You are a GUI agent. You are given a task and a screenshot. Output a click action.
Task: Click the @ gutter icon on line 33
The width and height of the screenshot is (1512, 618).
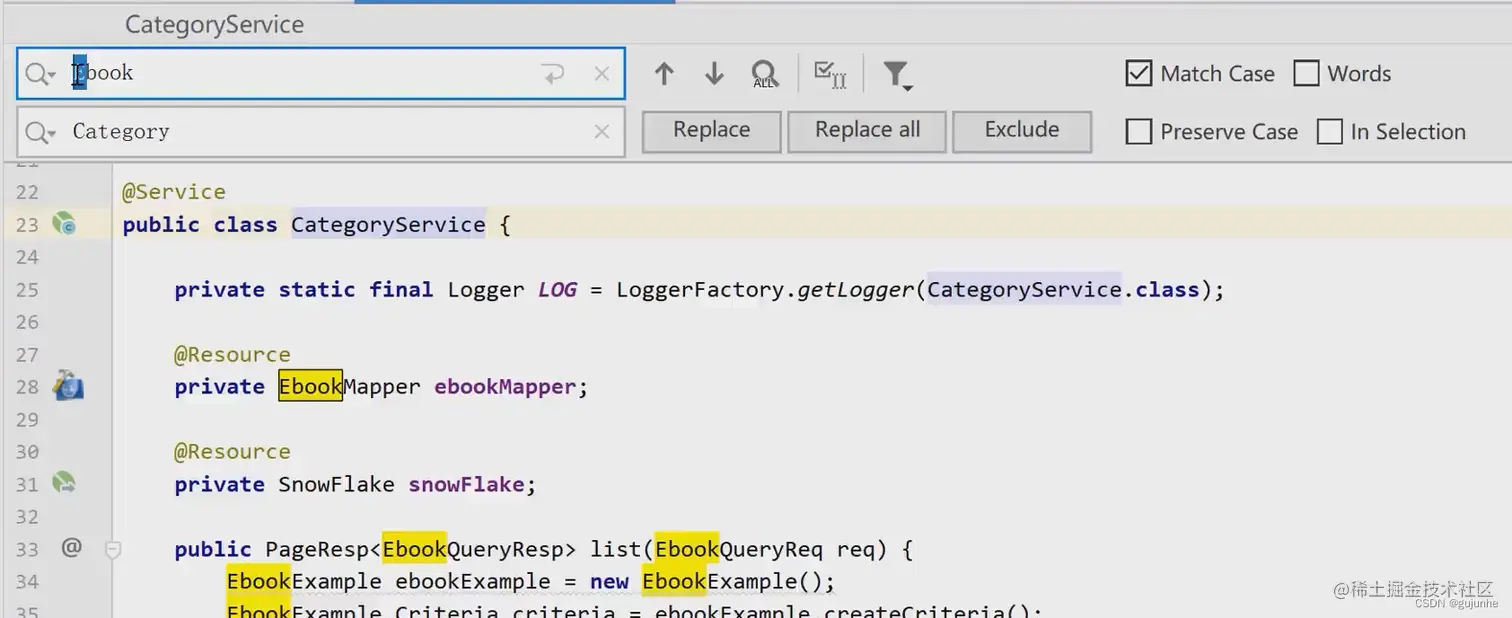click(71, 547)
